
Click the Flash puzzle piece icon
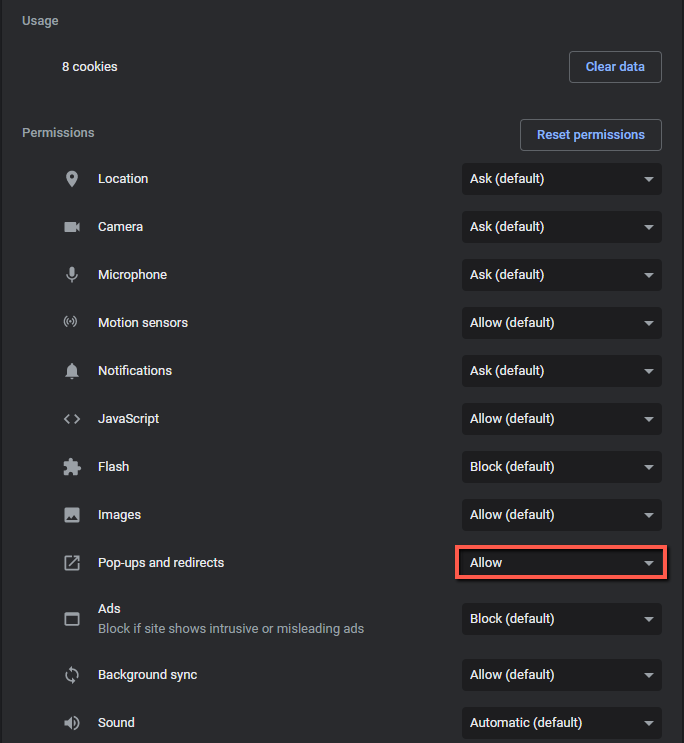coord(72,467)
